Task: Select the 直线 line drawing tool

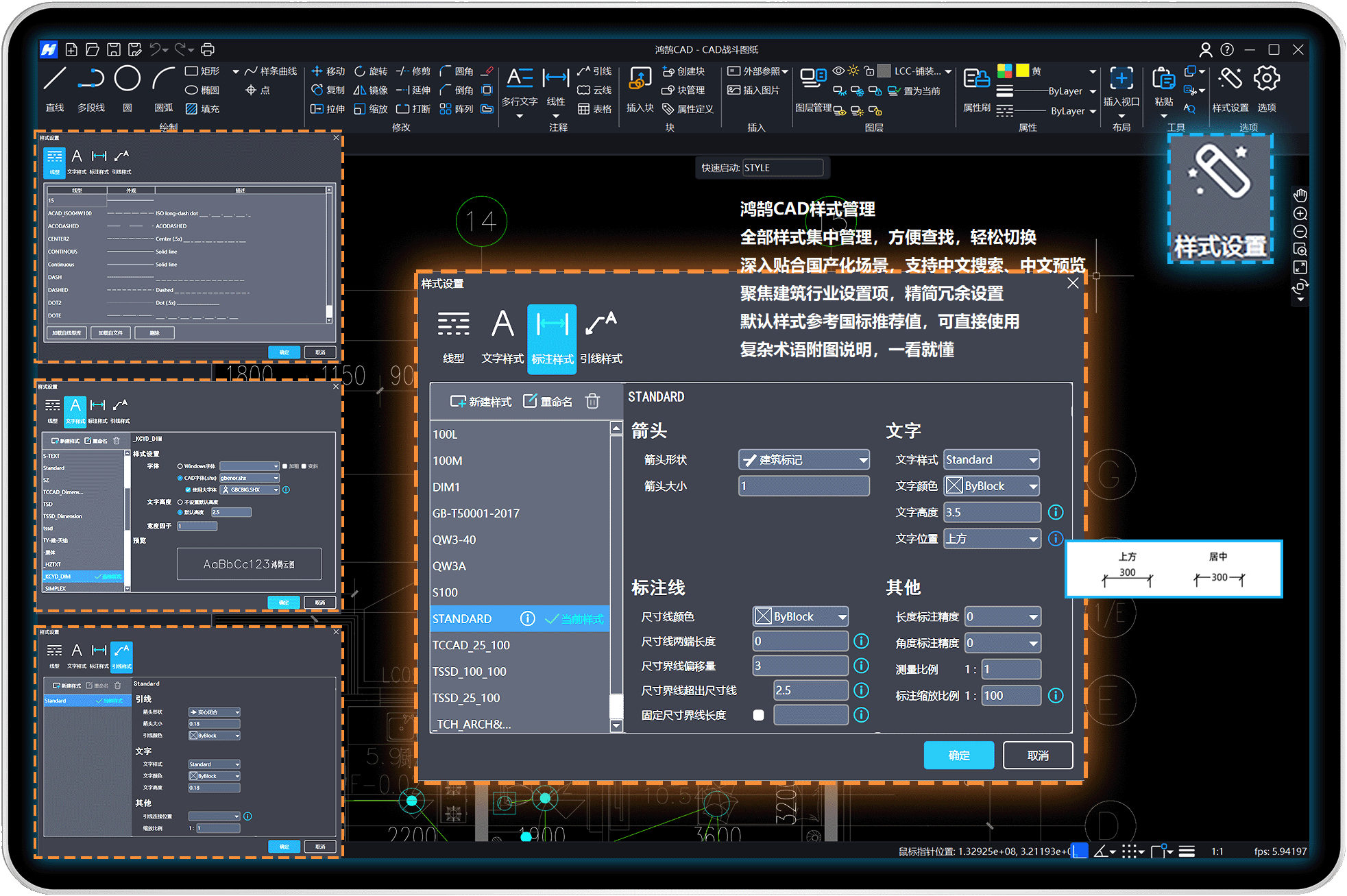Action: coord(55,88)
